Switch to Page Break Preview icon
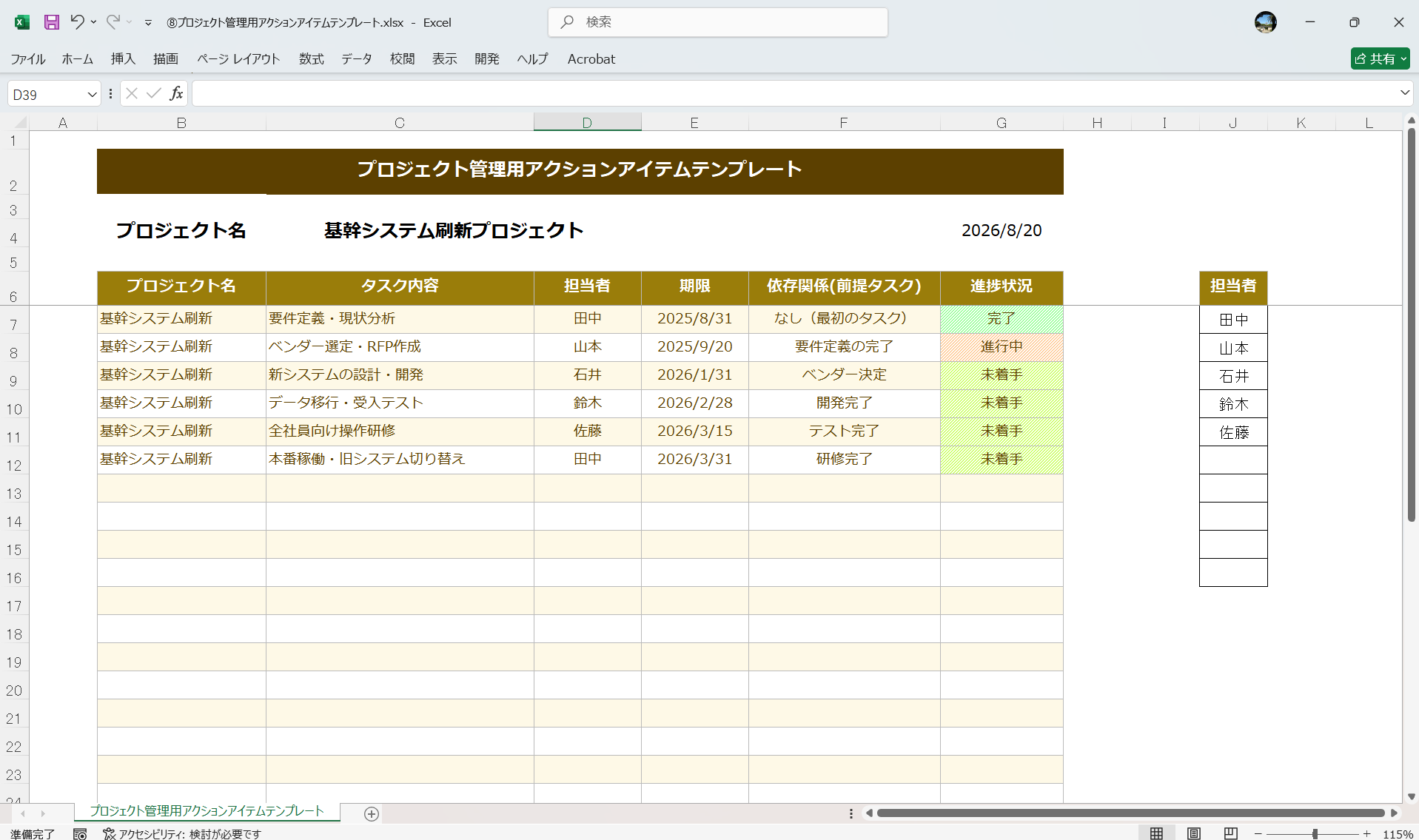This screenshot has height=840, width=1419. tap(1230, 833)
